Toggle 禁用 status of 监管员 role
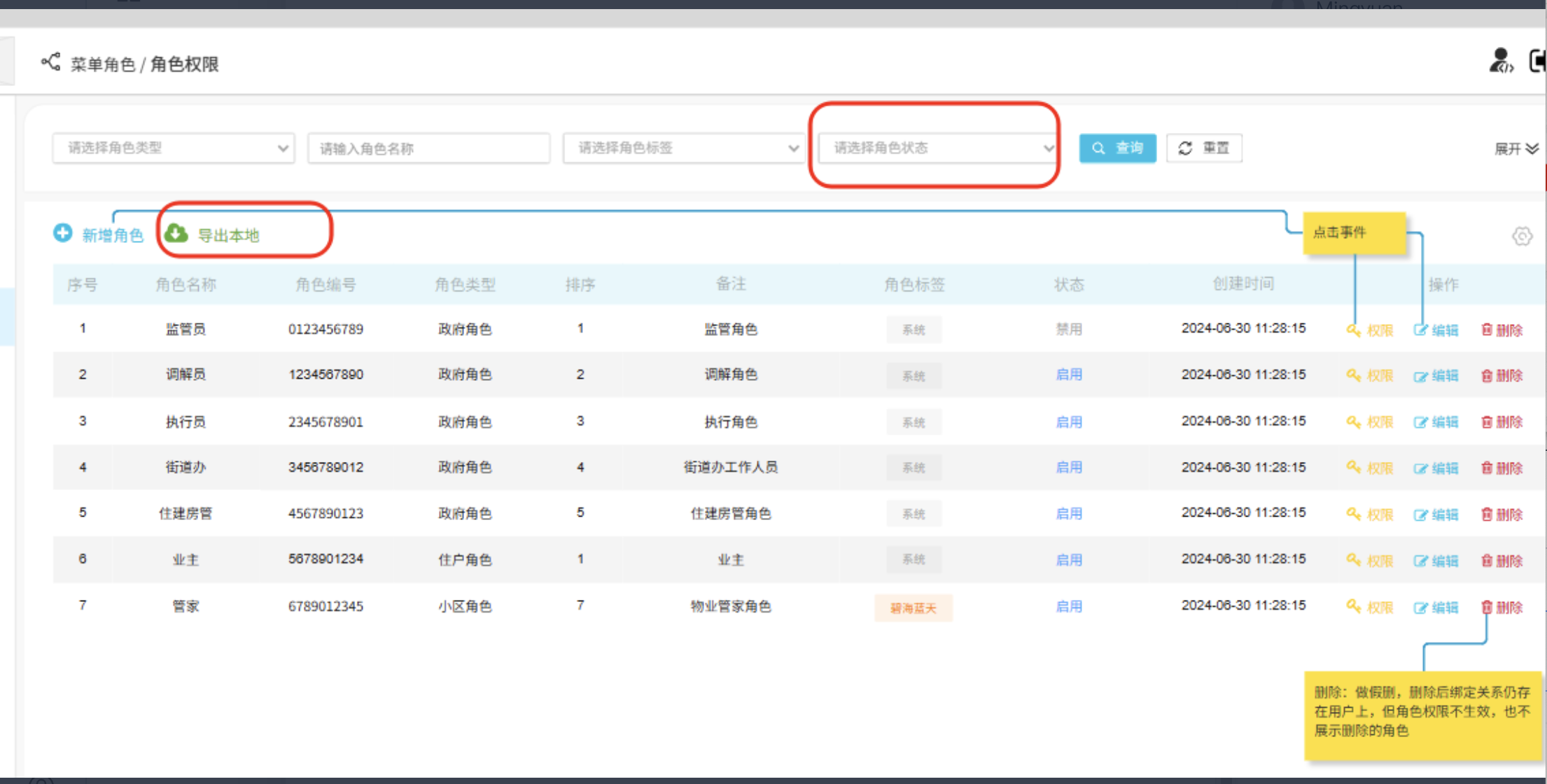This screenshot has height=784, width=1547. point(1068,329)
